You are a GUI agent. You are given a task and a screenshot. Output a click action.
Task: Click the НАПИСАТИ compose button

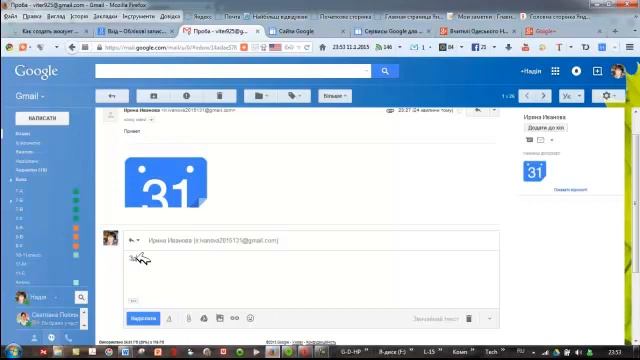pyautogui.click(x=42, y=118)
